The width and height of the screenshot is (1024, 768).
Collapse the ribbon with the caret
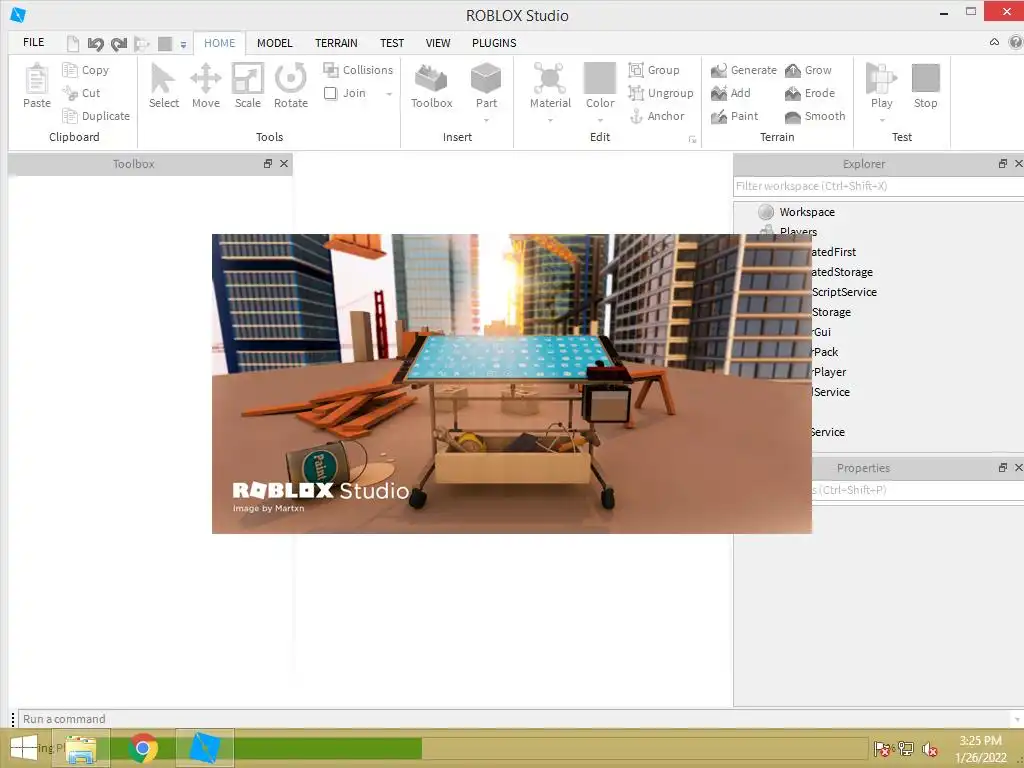pyautogui.click(x=994, y=42)
